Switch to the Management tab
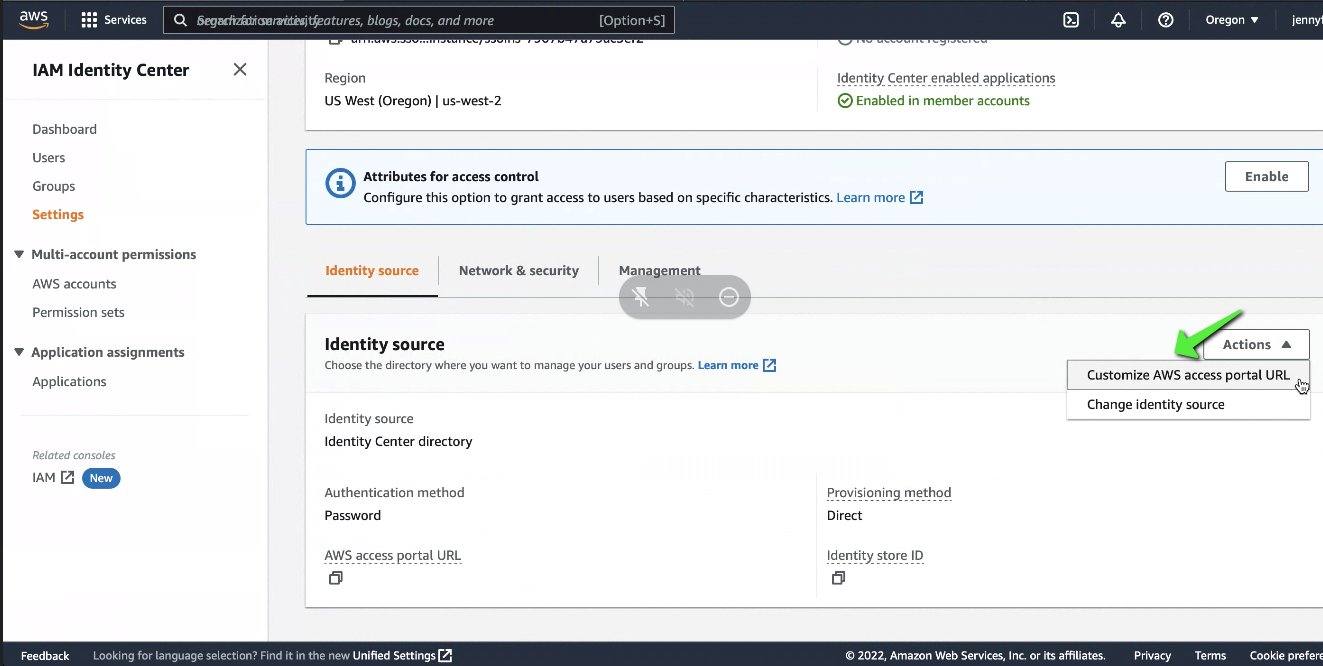 coord(660,270)
